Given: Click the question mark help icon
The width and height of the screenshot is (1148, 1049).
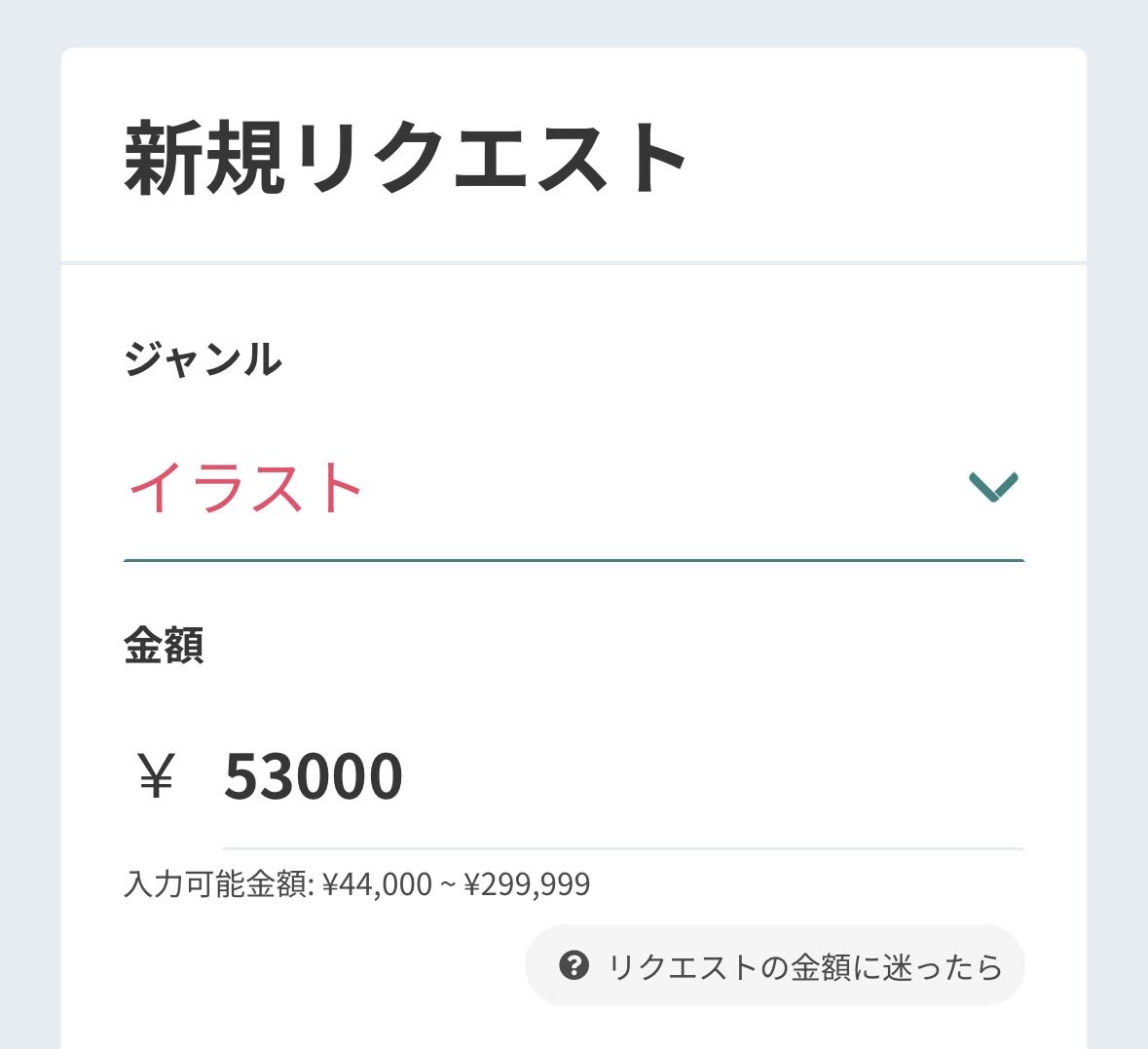Looking at the screenshot, I should (x=574, y=965).
